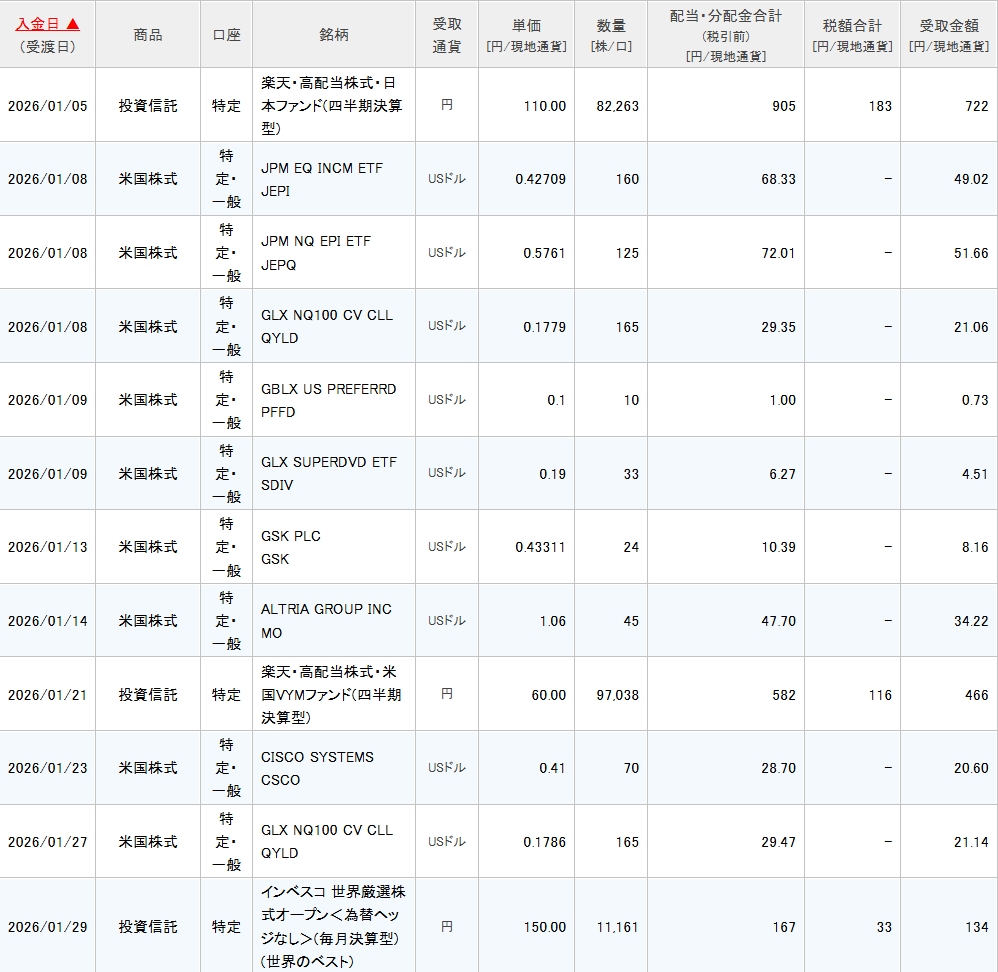Click the 税額合計 column header

[x=852, y=35]
